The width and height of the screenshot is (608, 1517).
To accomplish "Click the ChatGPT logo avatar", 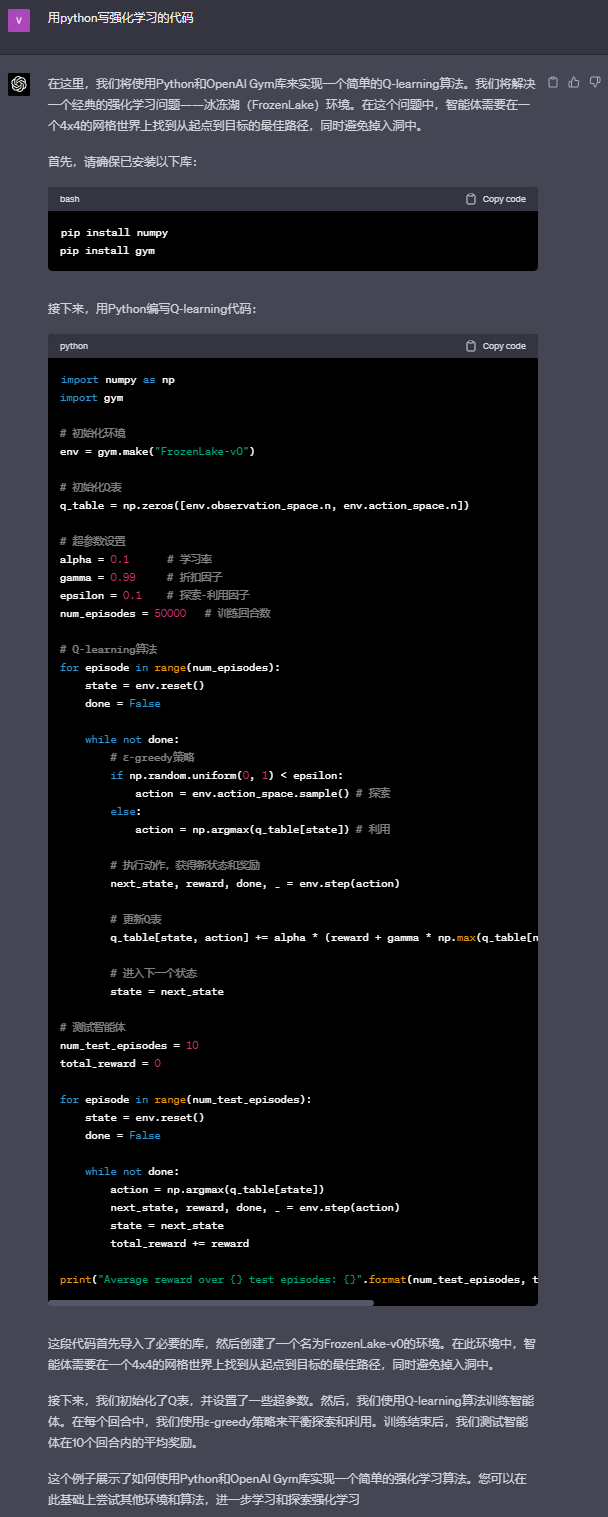I will (x=19, y=84).
